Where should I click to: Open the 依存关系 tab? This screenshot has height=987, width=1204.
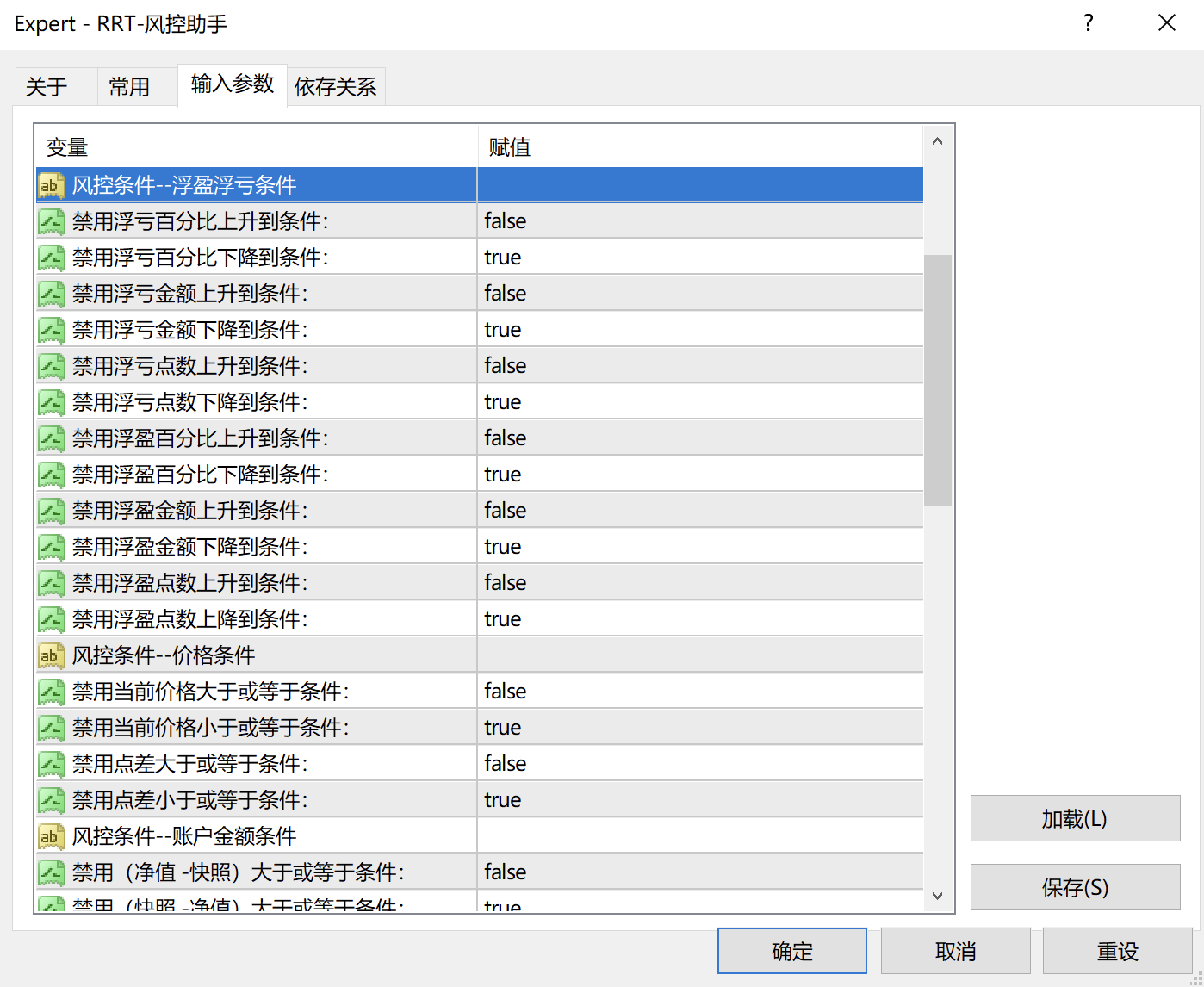click(x=336, y=87)
